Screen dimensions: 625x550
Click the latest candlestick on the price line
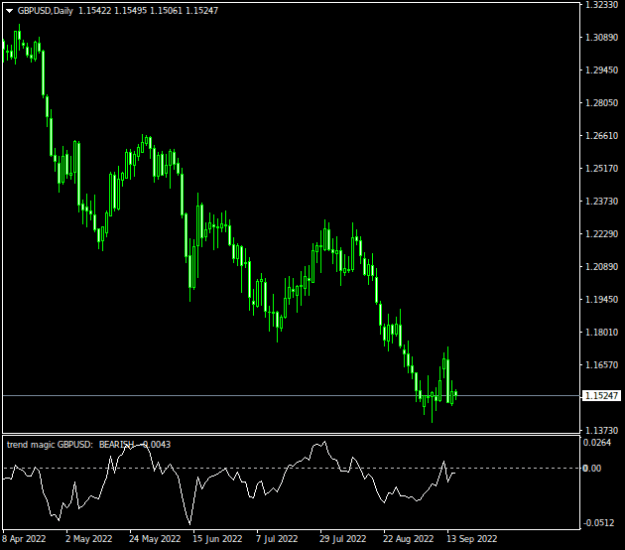456,395
